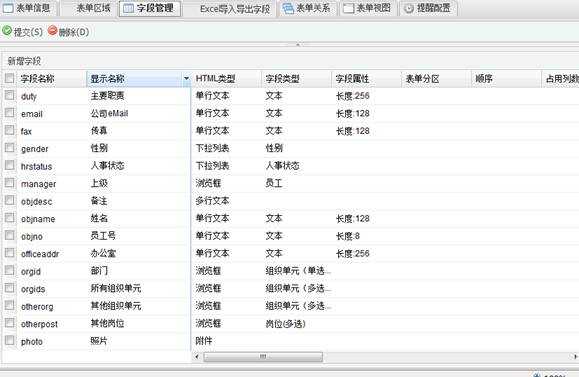Check the box for email row
This screenshot has height=377, width=579.
coord(10,113)
